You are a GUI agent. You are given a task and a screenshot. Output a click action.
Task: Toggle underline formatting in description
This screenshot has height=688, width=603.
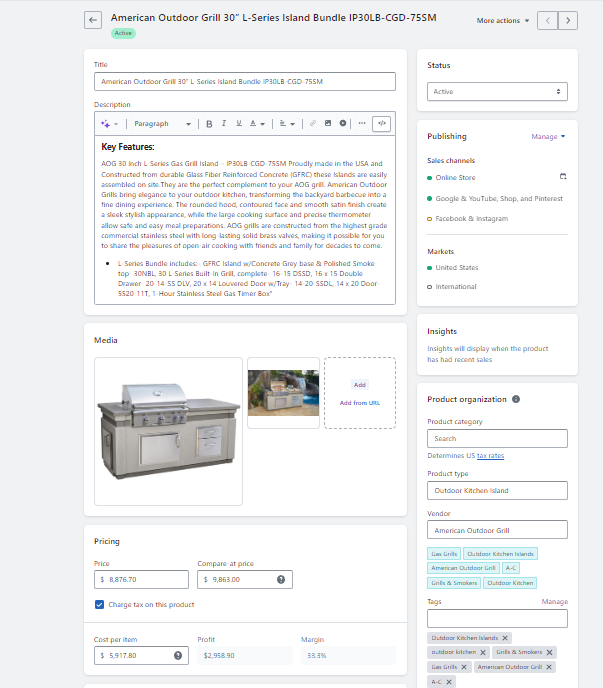click(239, 124)
